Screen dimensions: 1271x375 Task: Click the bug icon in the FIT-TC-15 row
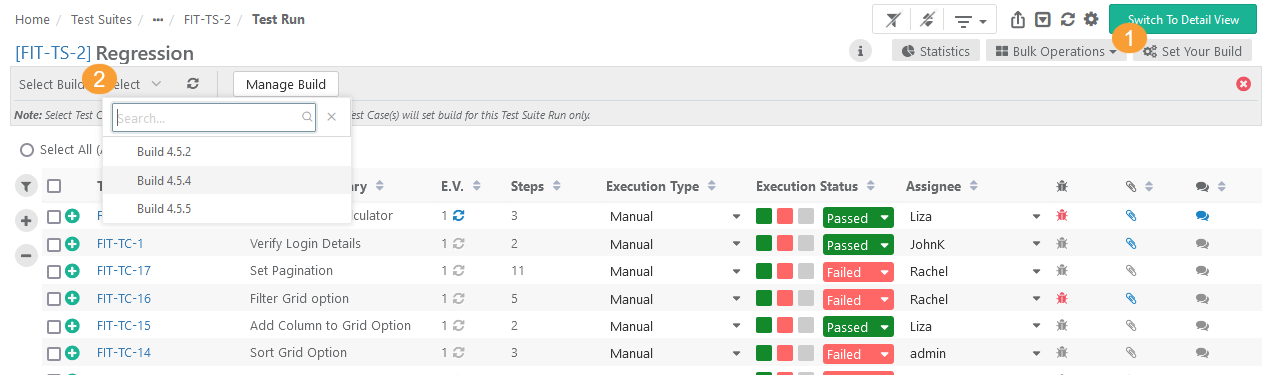click(x=1062, y=325)
